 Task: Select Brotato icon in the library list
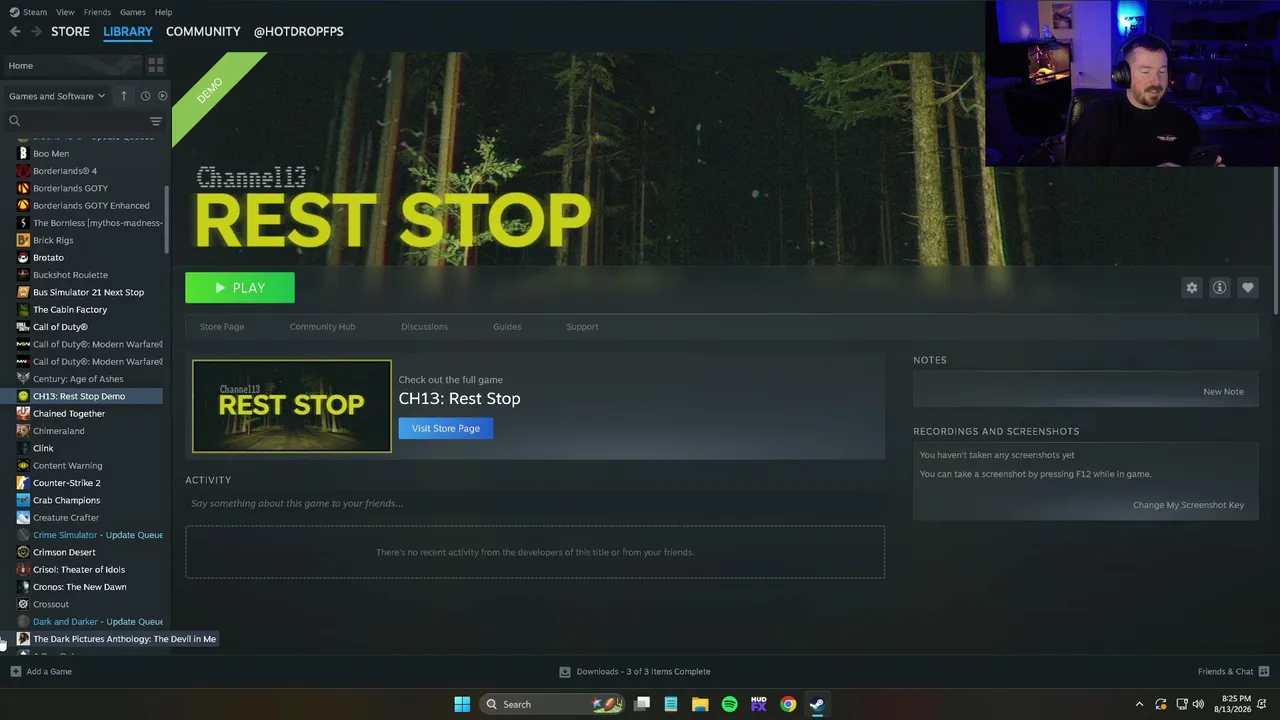[23, 258]
